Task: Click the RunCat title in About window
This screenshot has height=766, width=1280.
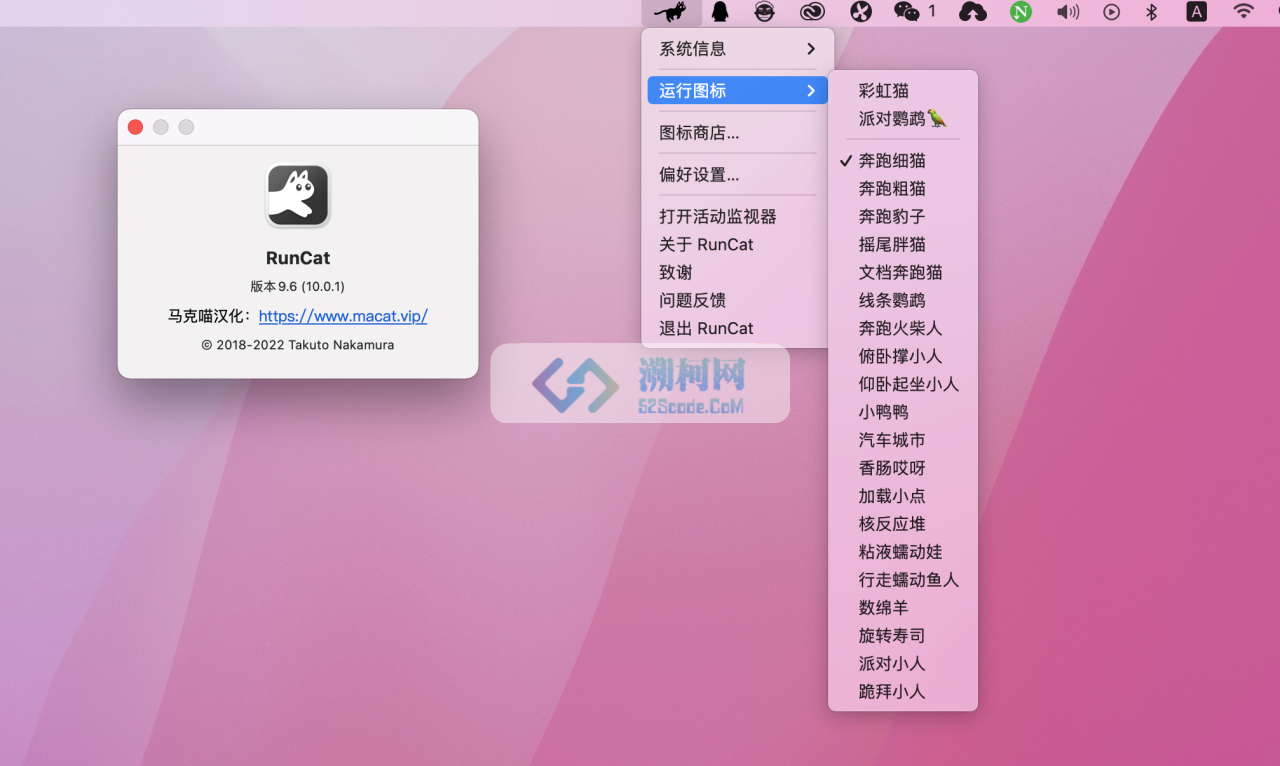Action: [x=298, y=258]
